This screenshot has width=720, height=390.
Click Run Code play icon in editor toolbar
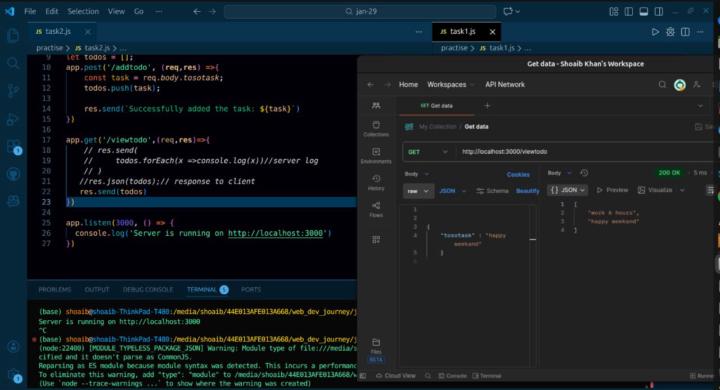(655, 32)
